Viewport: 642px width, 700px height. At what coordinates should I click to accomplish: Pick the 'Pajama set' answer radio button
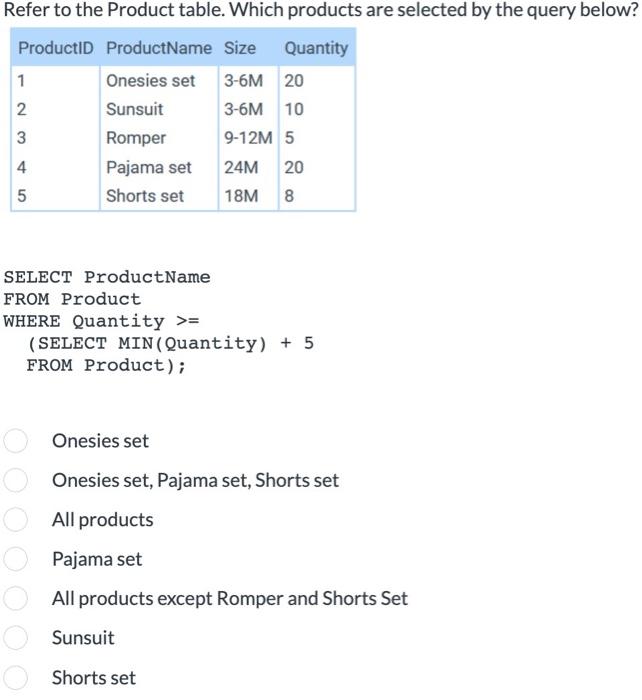click(x=15, y=559)
